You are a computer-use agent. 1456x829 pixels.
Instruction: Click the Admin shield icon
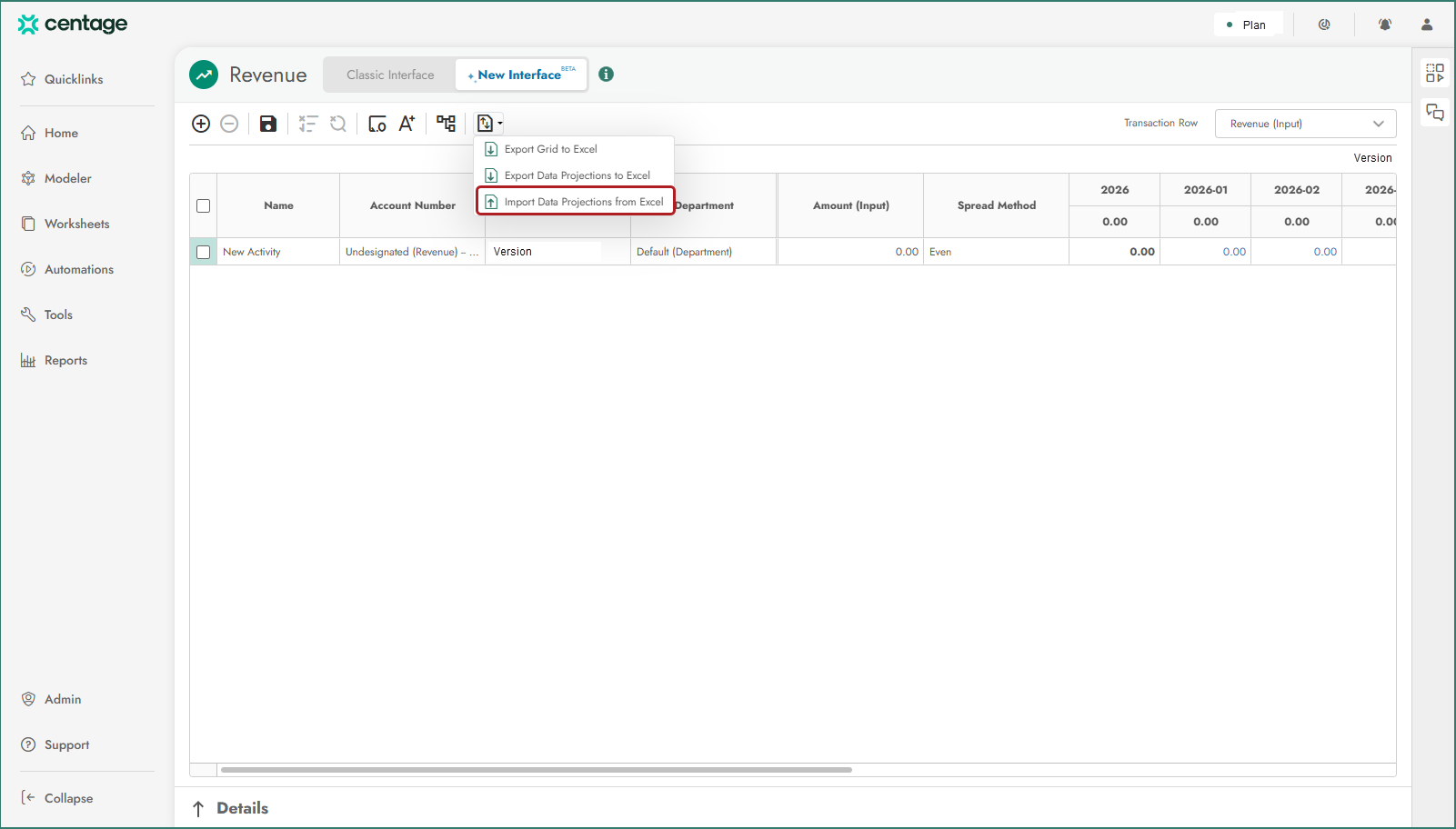pyautogui.click(x=28, y=699)
